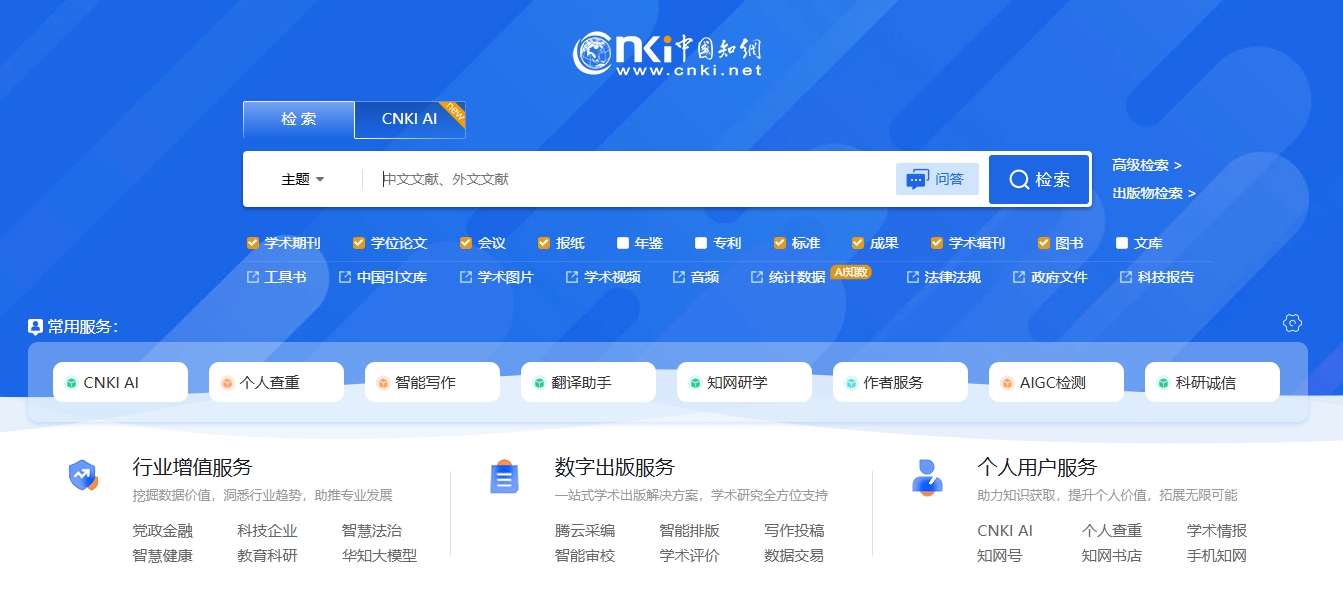
Task: Uncheck the 会议 checkbox
Action: [x=466, y=243]
